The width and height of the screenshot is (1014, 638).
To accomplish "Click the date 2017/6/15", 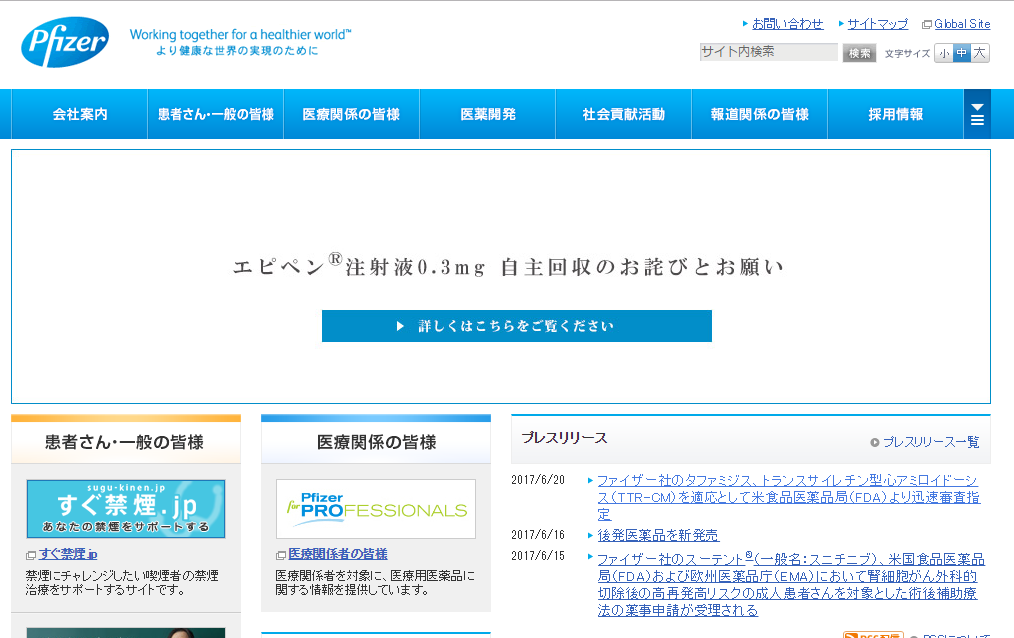I will point(538,555).
